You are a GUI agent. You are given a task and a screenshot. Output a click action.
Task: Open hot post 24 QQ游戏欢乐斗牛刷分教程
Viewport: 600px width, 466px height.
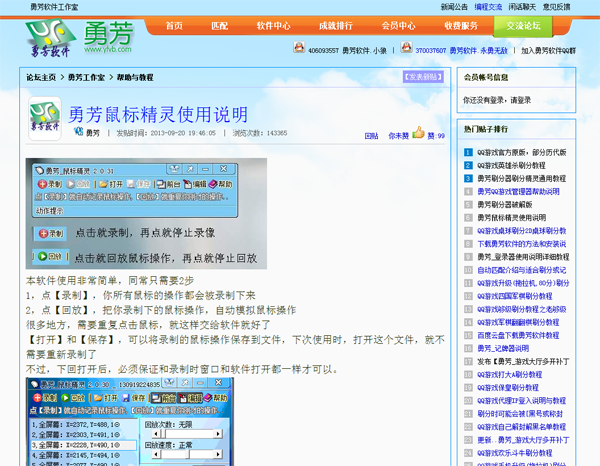pos(515,453)
